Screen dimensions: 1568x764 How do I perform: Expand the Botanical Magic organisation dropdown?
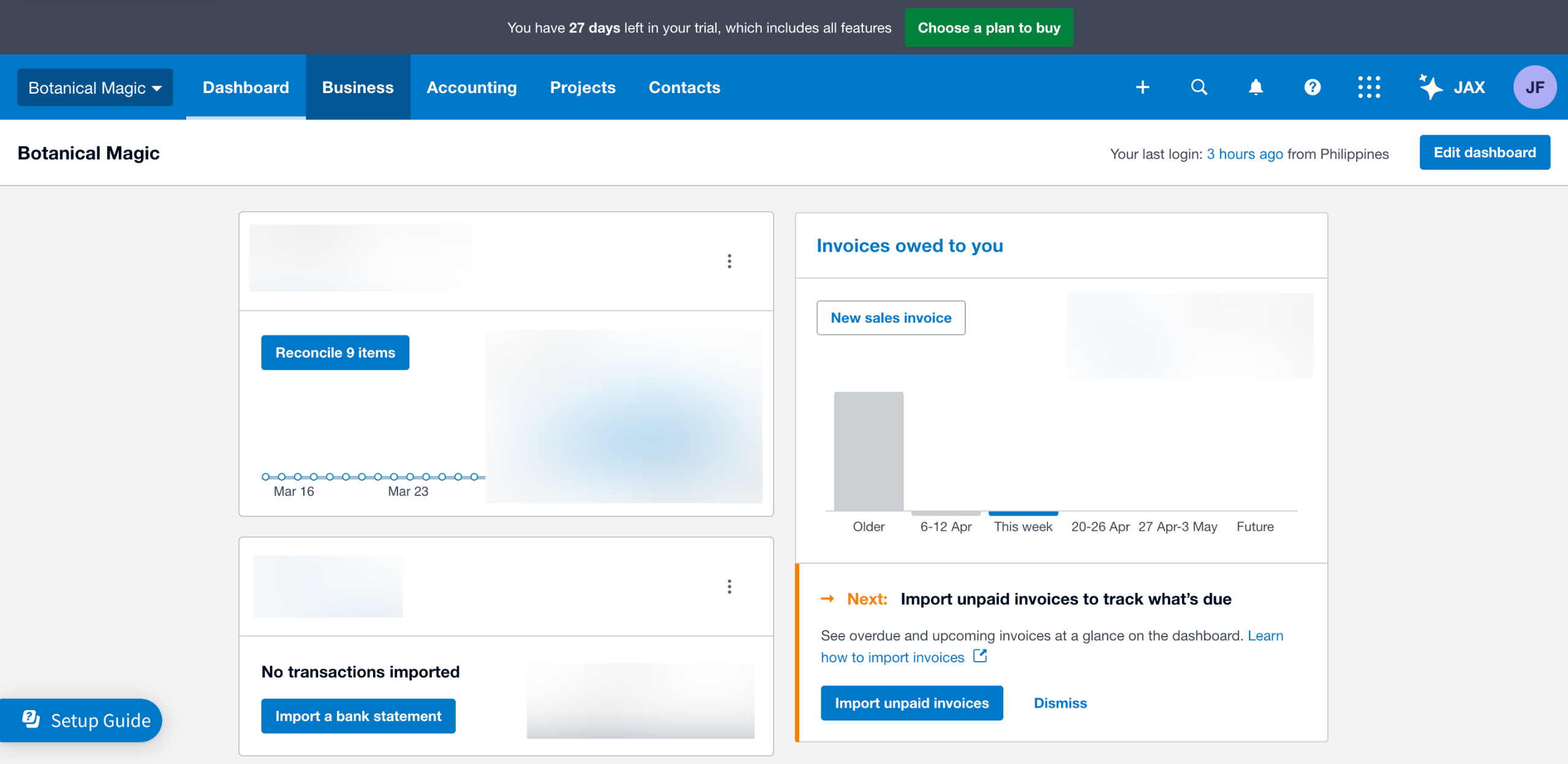pos(95,88)
